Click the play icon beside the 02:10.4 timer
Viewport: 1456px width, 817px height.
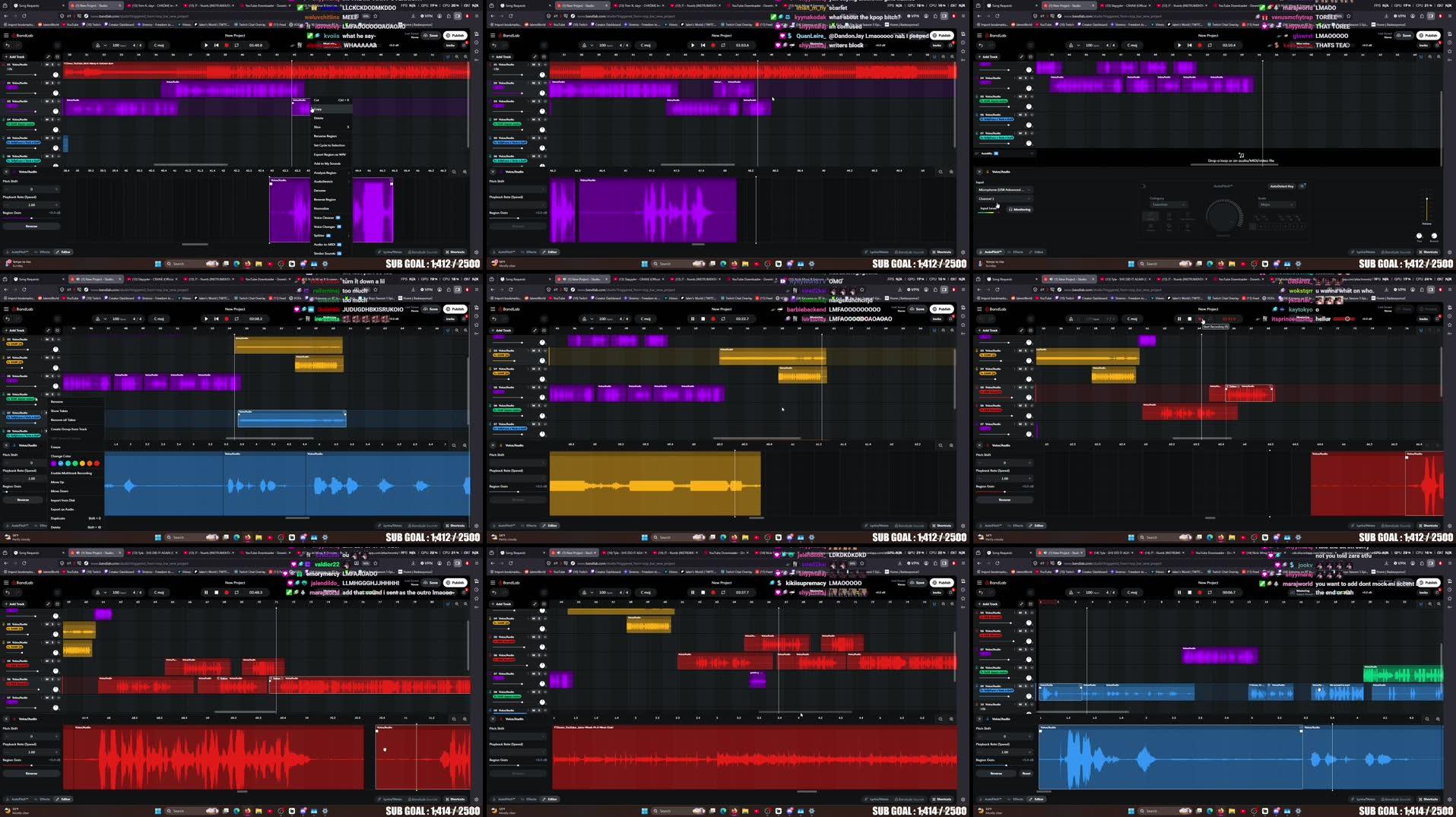pos(1179,46)
